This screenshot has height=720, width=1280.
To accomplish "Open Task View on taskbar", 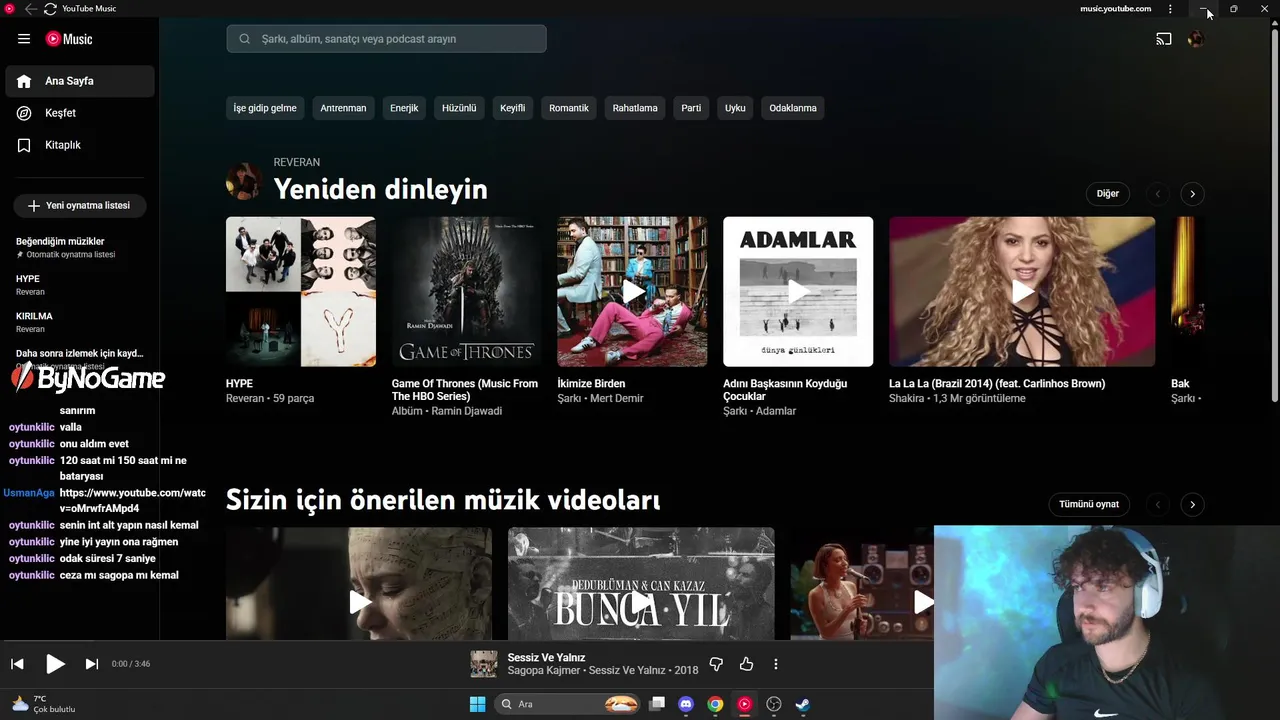I will pos(657,704).
